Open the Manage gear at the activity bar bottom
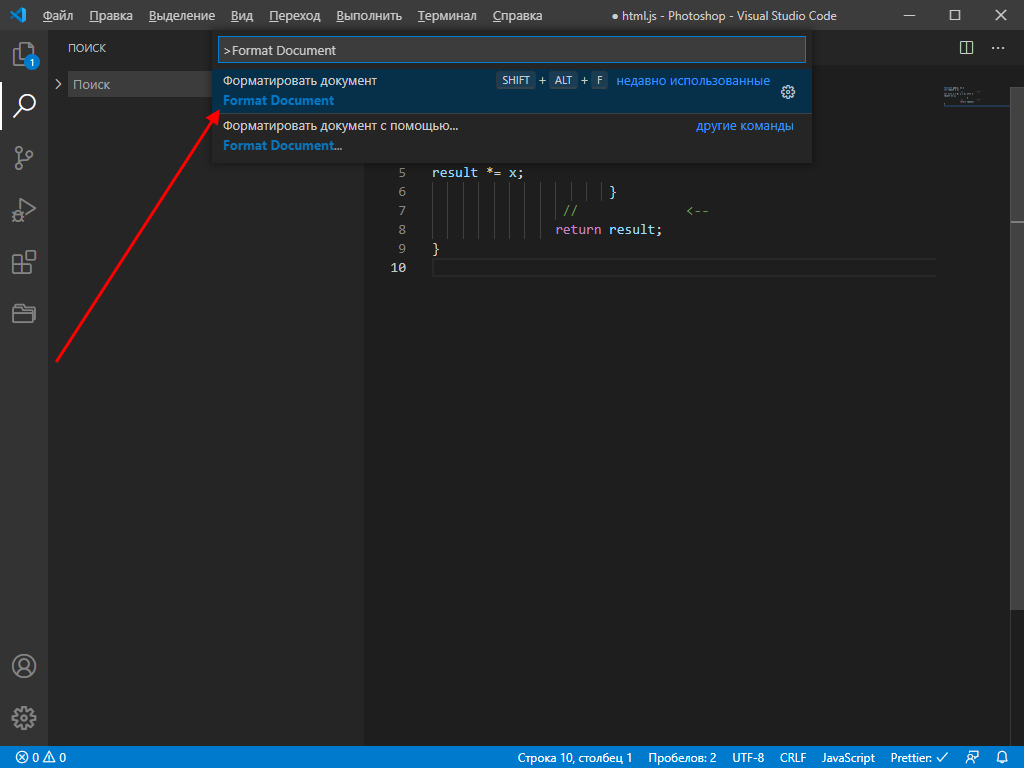Screen dimensions: 1024x768 click(x=24, y=717)
